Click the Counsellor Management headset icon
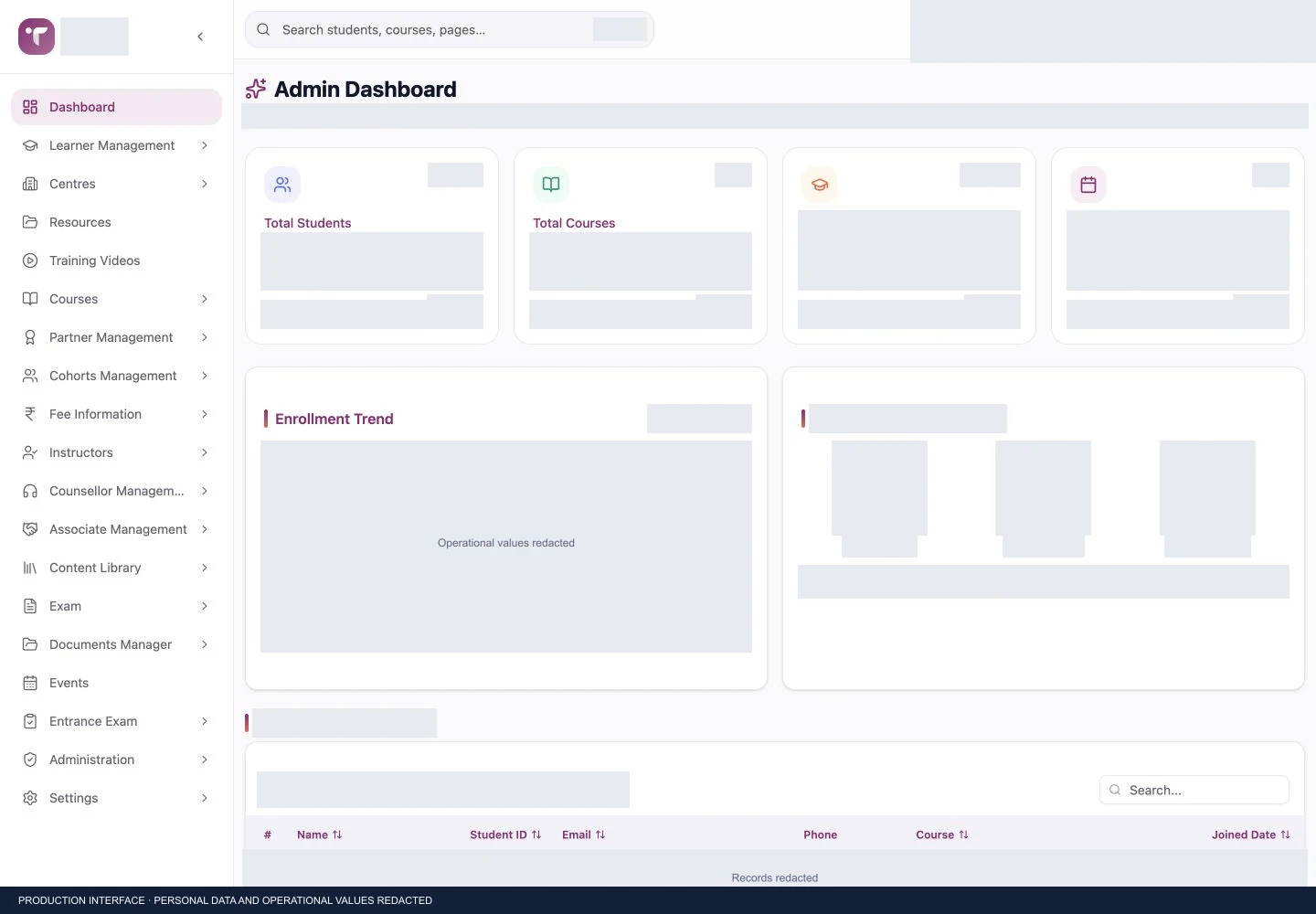 [x=30, y=491]
